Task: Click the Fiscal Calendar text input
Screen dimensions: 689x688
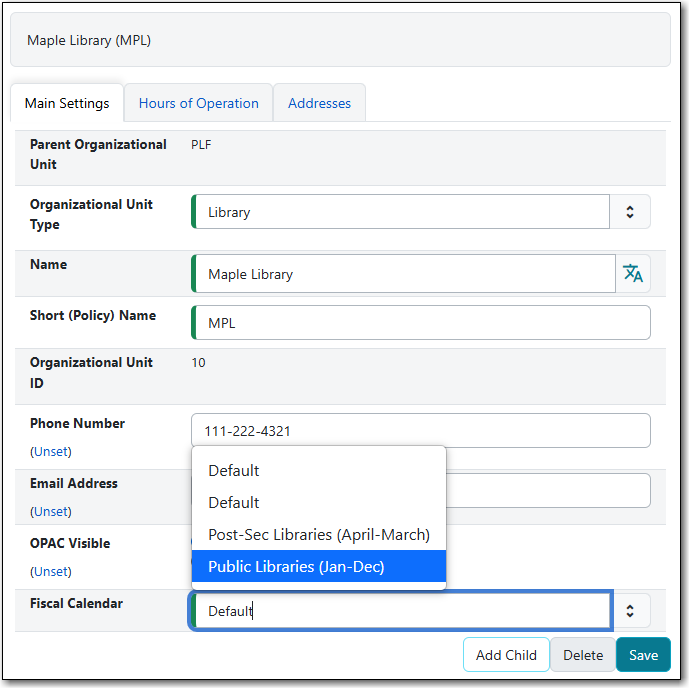Action: (400, 611)
